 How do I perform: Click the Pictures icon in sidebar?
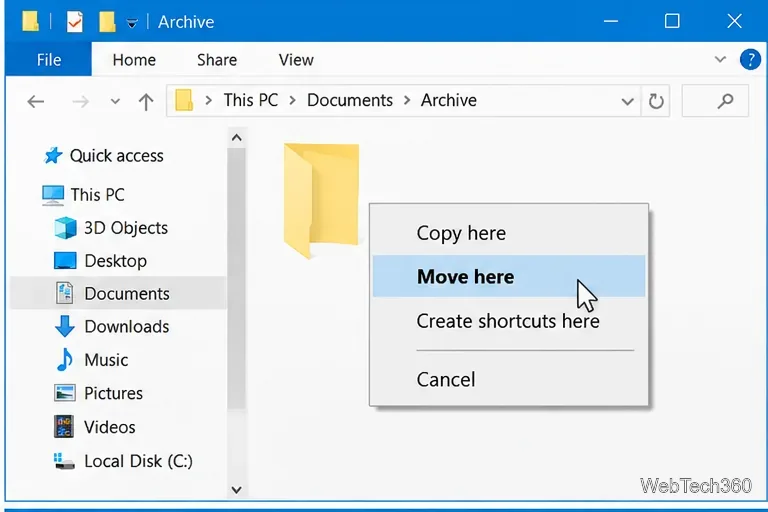[x=65, y=393]
